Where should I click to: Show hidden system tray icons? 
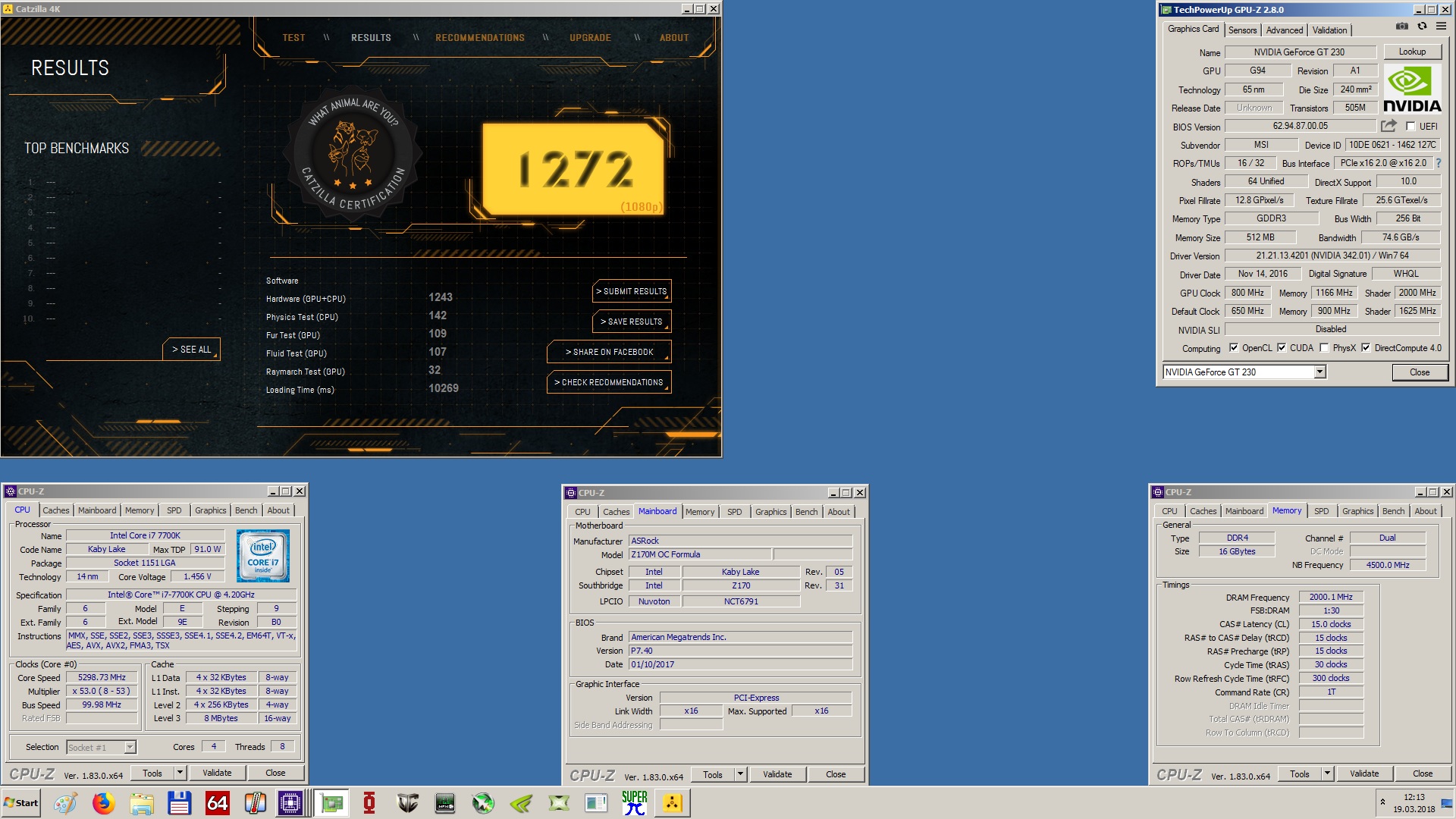(x=1382, y=802)
